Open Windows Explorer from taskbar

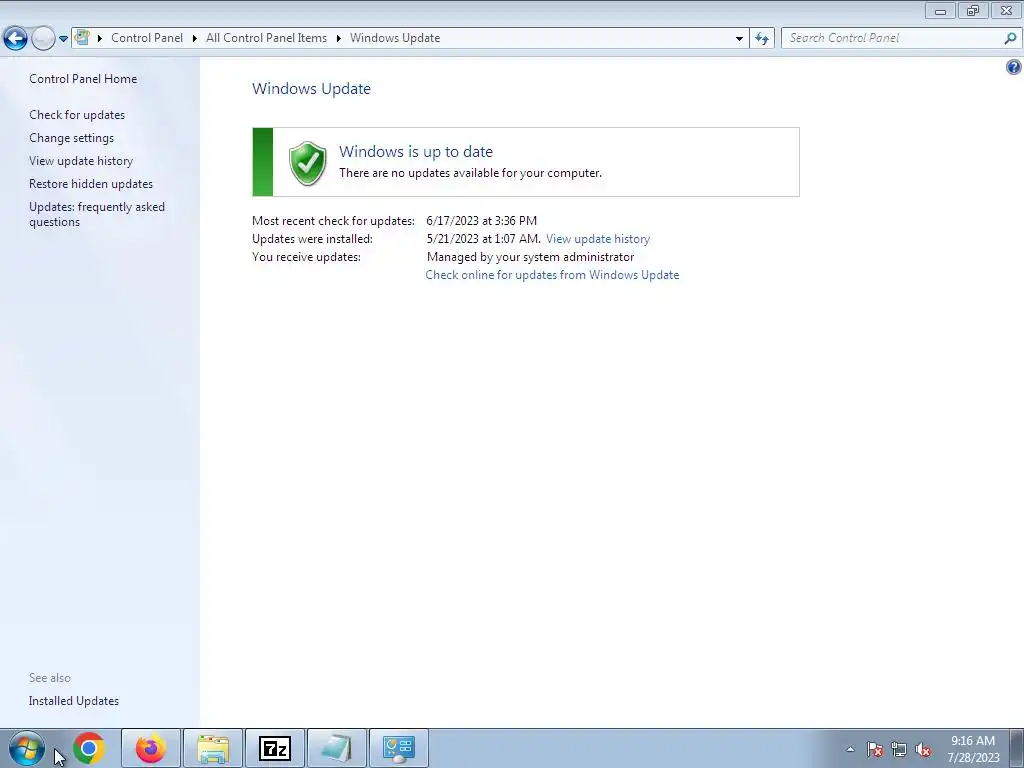point(213,748)
